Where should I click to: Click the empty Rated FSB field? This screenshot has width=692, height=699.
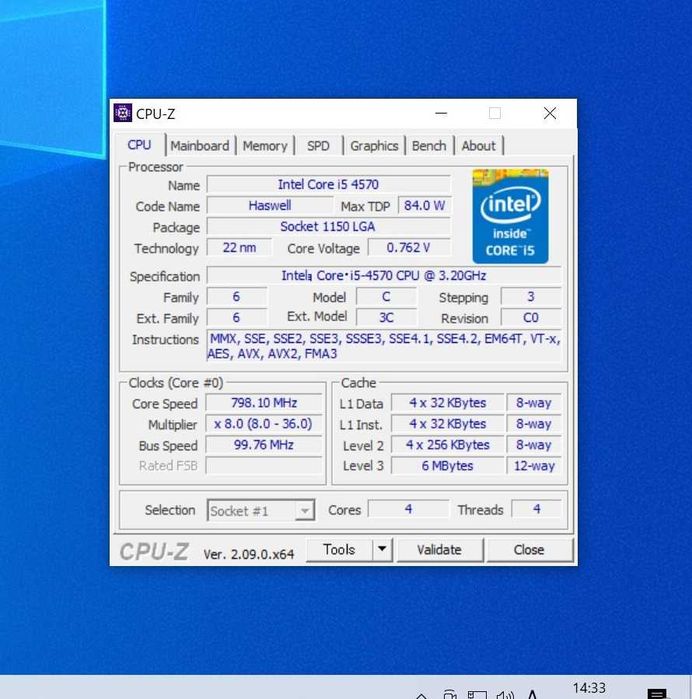coord(264,465)
